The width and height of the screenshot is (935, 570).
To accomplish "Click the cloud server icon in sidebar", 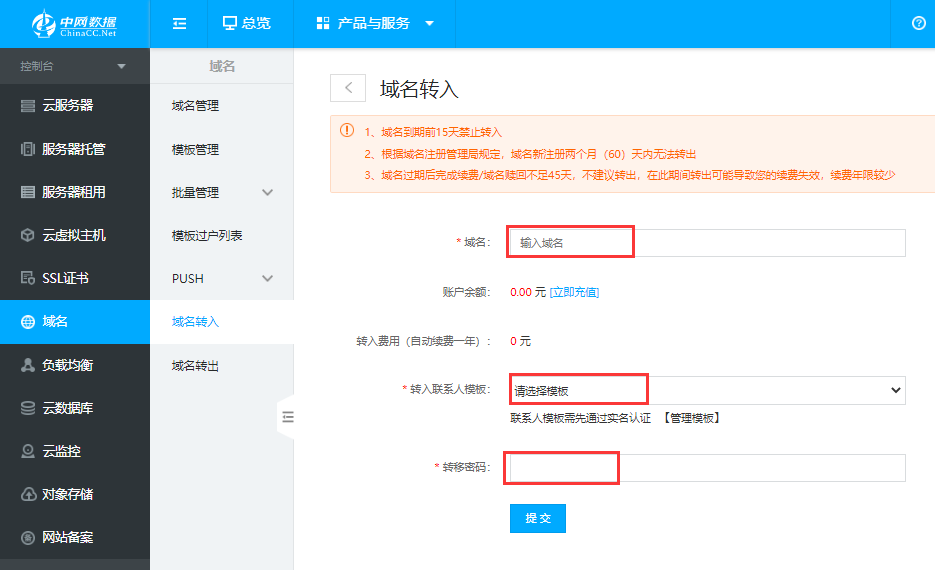I will [x=28, y=106].
